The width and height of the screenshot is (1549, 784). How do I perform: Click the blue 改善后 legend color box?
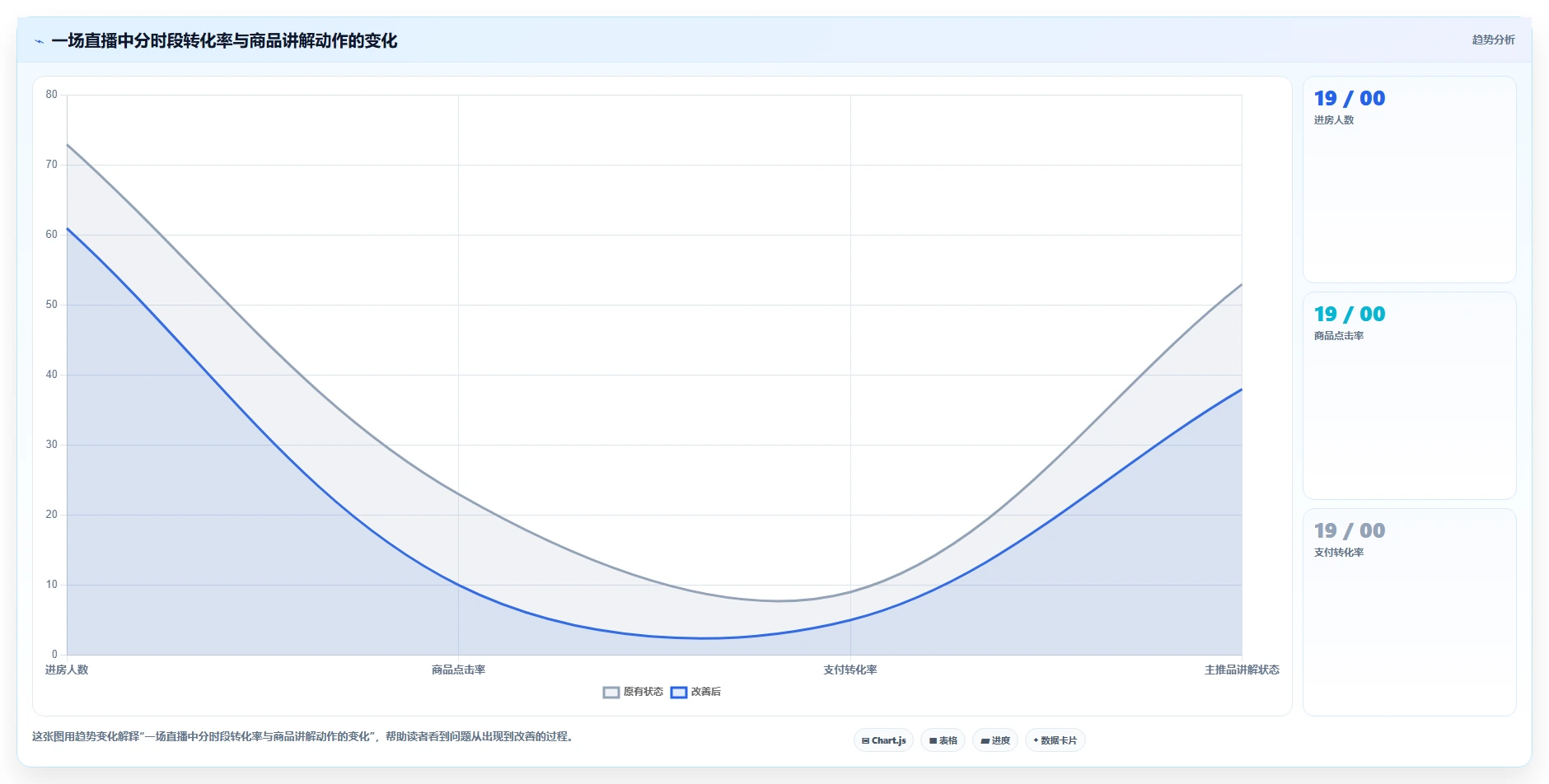[x=679, y=693]
